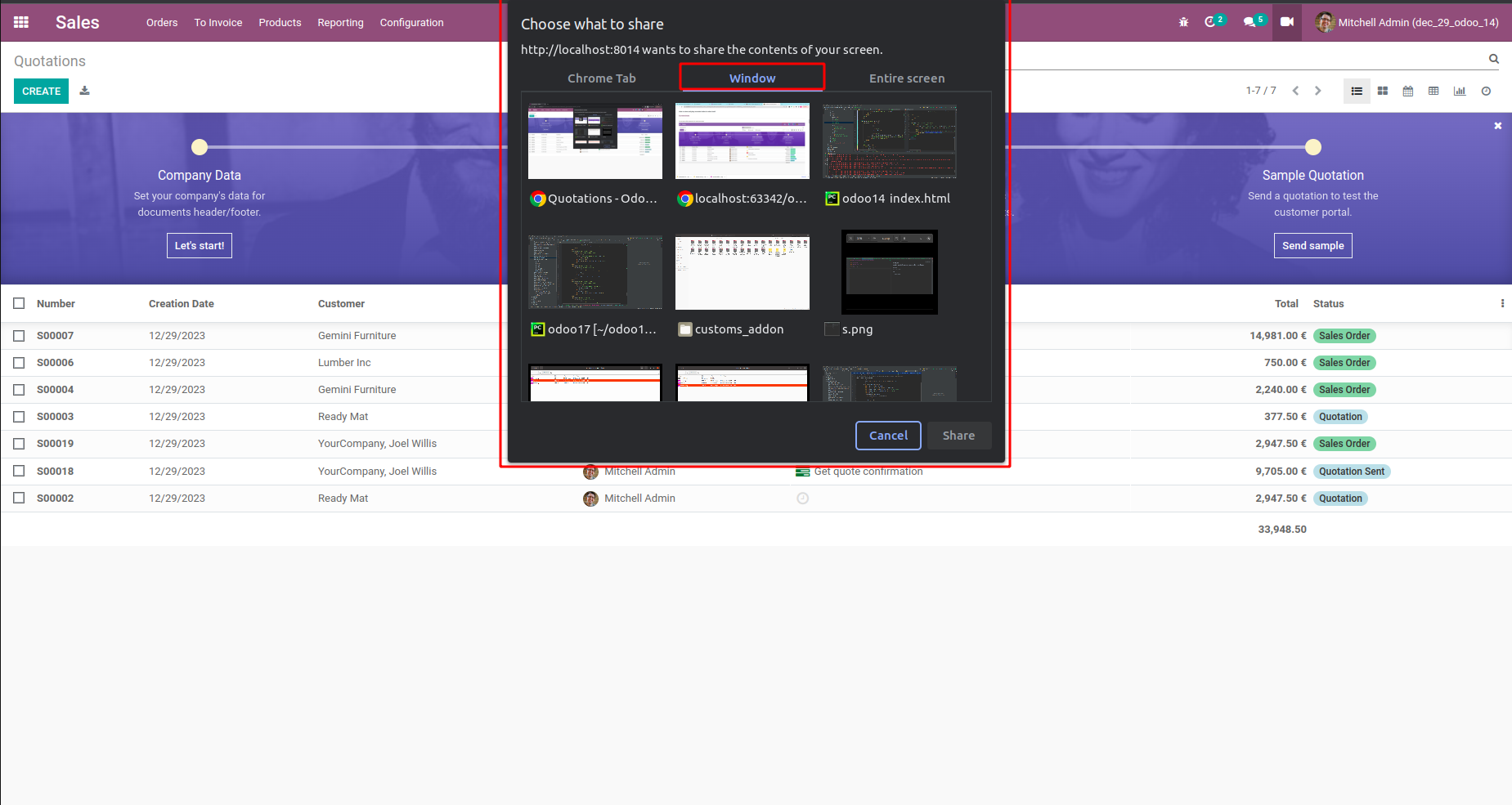Open the apps grid home menu
The height and width of the screenshot is (805, 1512).
point(21,22)
